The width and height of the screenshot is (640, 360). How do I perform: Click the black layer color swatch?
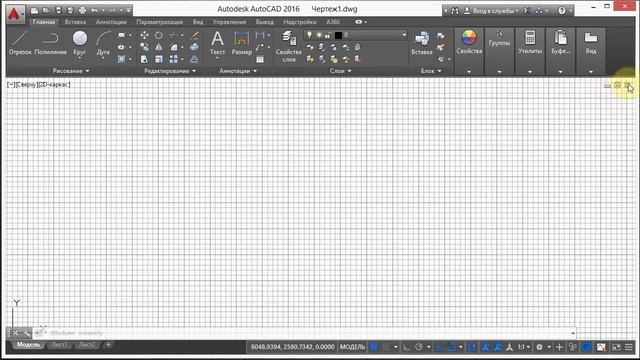[x=338, y=36]
